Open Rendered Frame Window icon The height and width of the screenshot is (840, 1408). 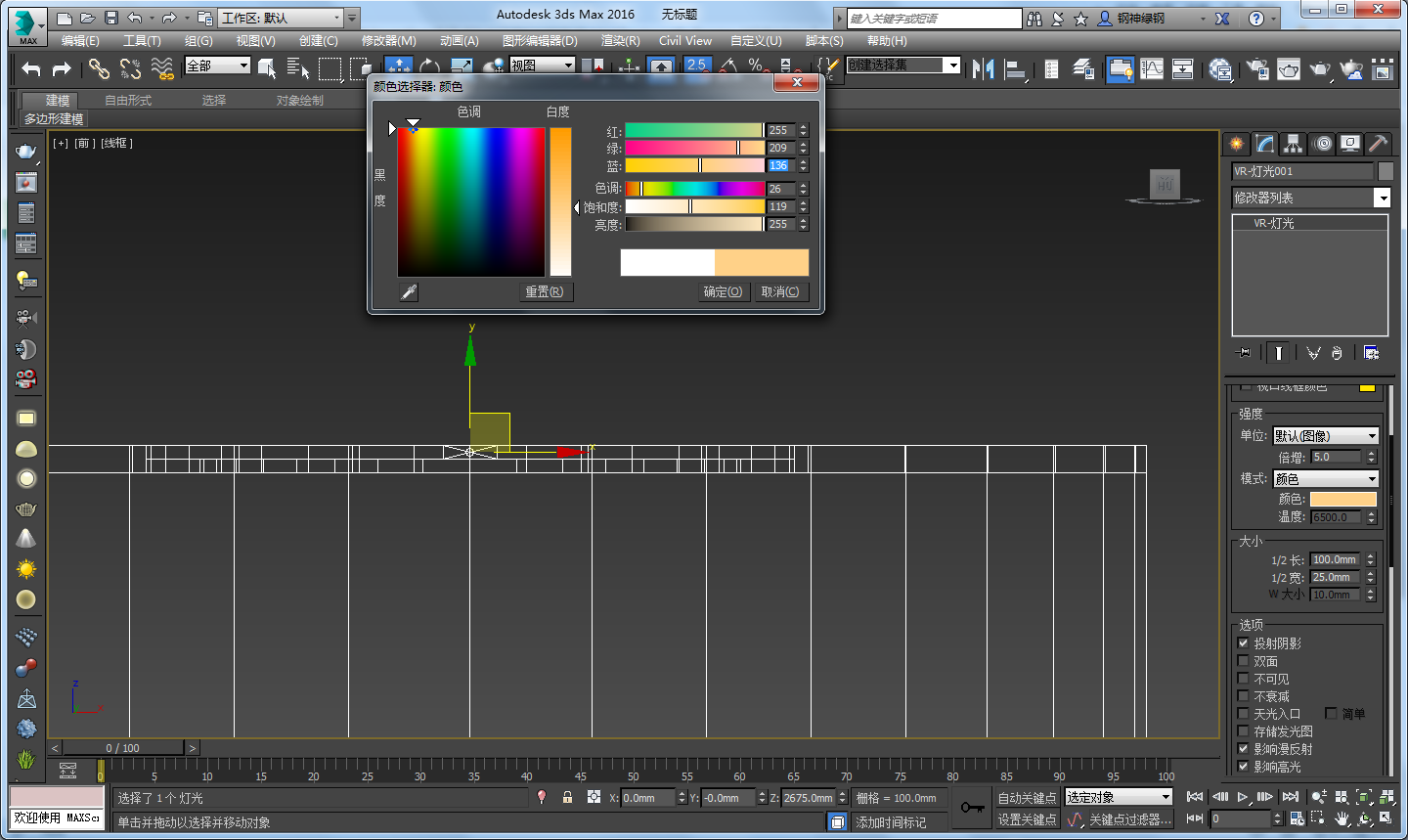click(1289, 68)
